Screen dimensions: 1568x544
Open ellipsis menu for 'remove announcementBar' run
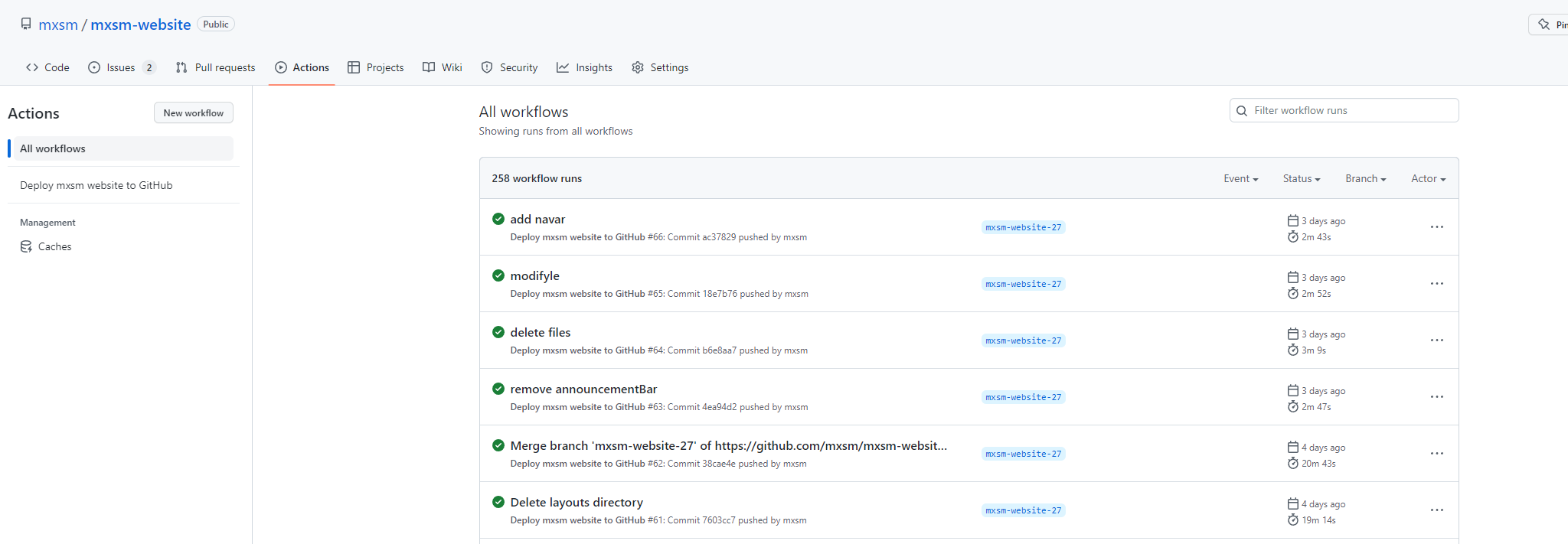(x=1437, y=397)
